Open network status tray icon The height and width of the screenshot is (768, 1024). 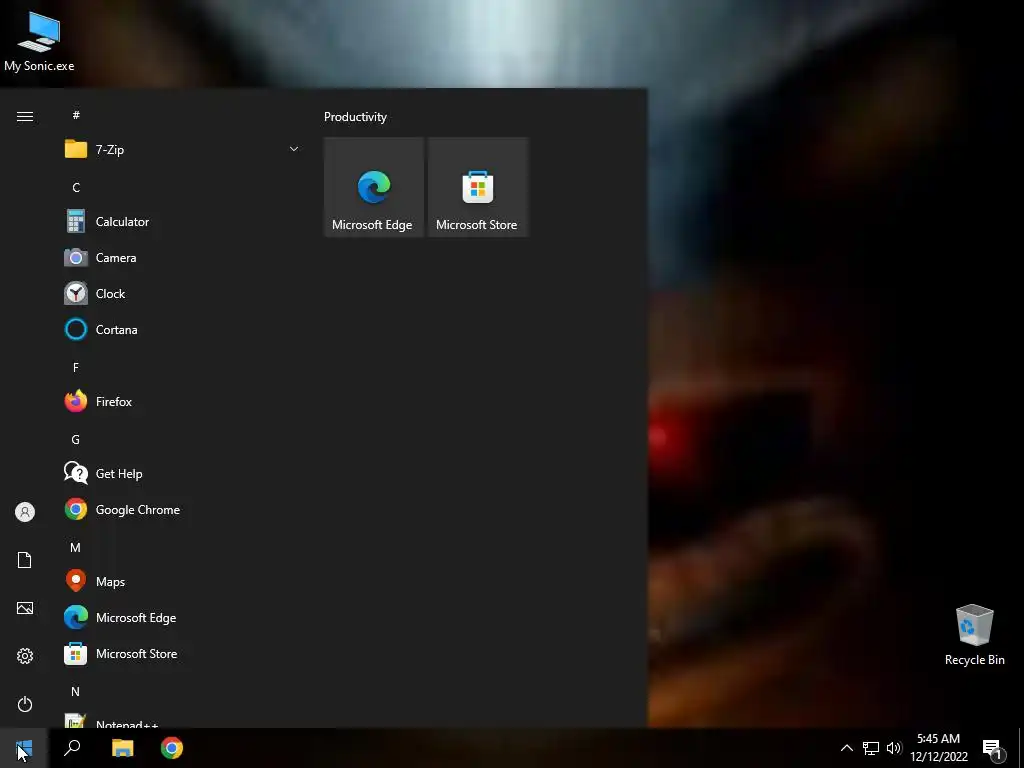pos(871,748)
